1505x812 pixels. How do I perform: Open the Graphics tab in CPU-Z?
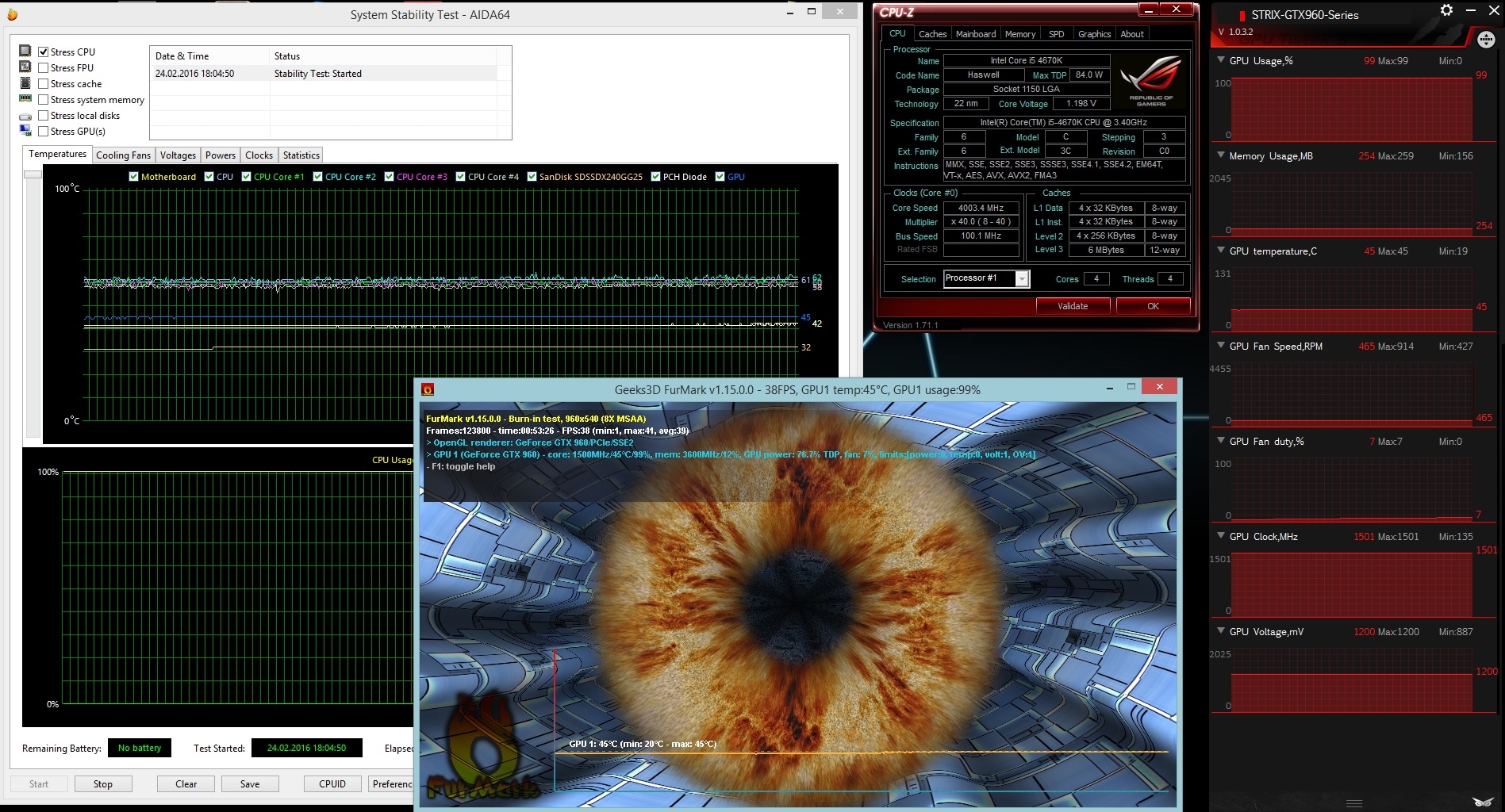(1094, 34)
